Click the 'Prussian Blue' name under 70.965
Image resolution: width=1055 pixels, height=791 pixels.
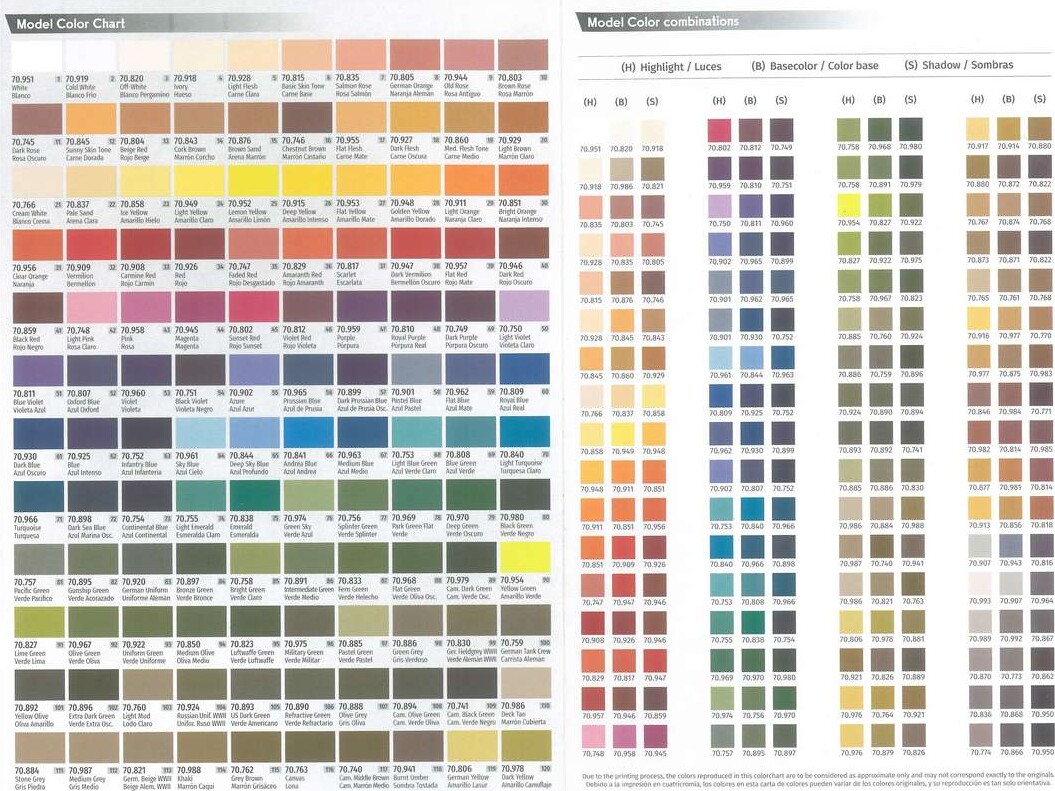(301, 400)
